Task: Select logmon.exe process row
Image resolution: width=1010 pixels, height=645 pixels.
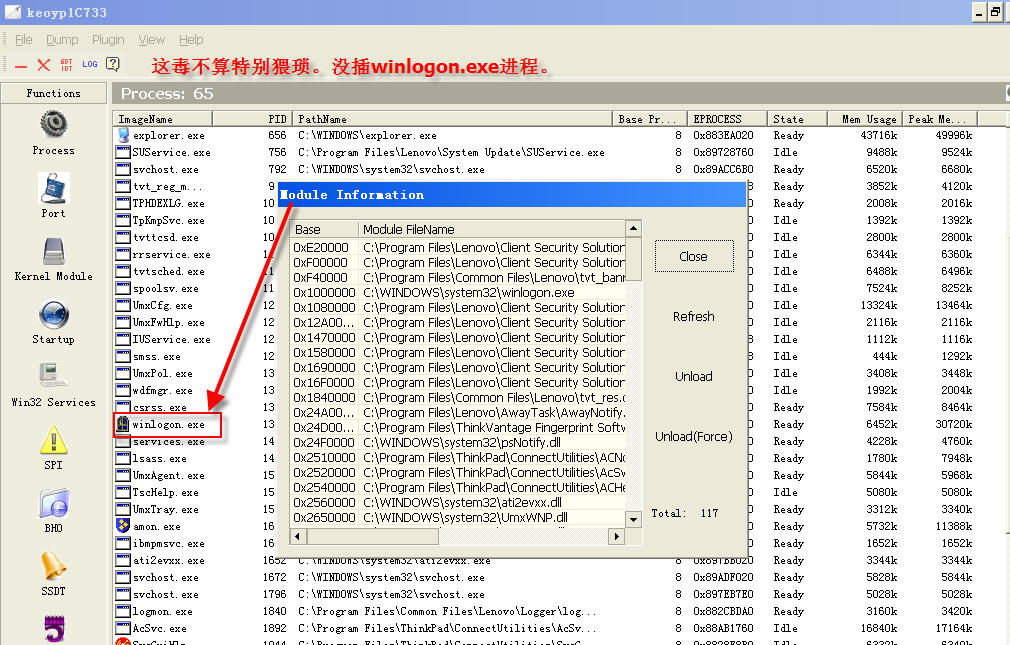Action: [x=546, y=611]
